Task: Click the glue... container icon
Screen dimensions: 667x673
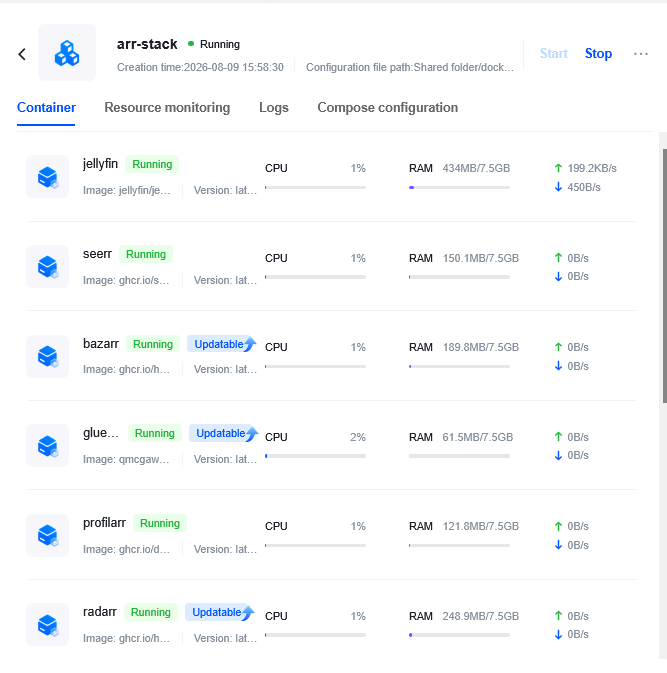Action: 48,446
